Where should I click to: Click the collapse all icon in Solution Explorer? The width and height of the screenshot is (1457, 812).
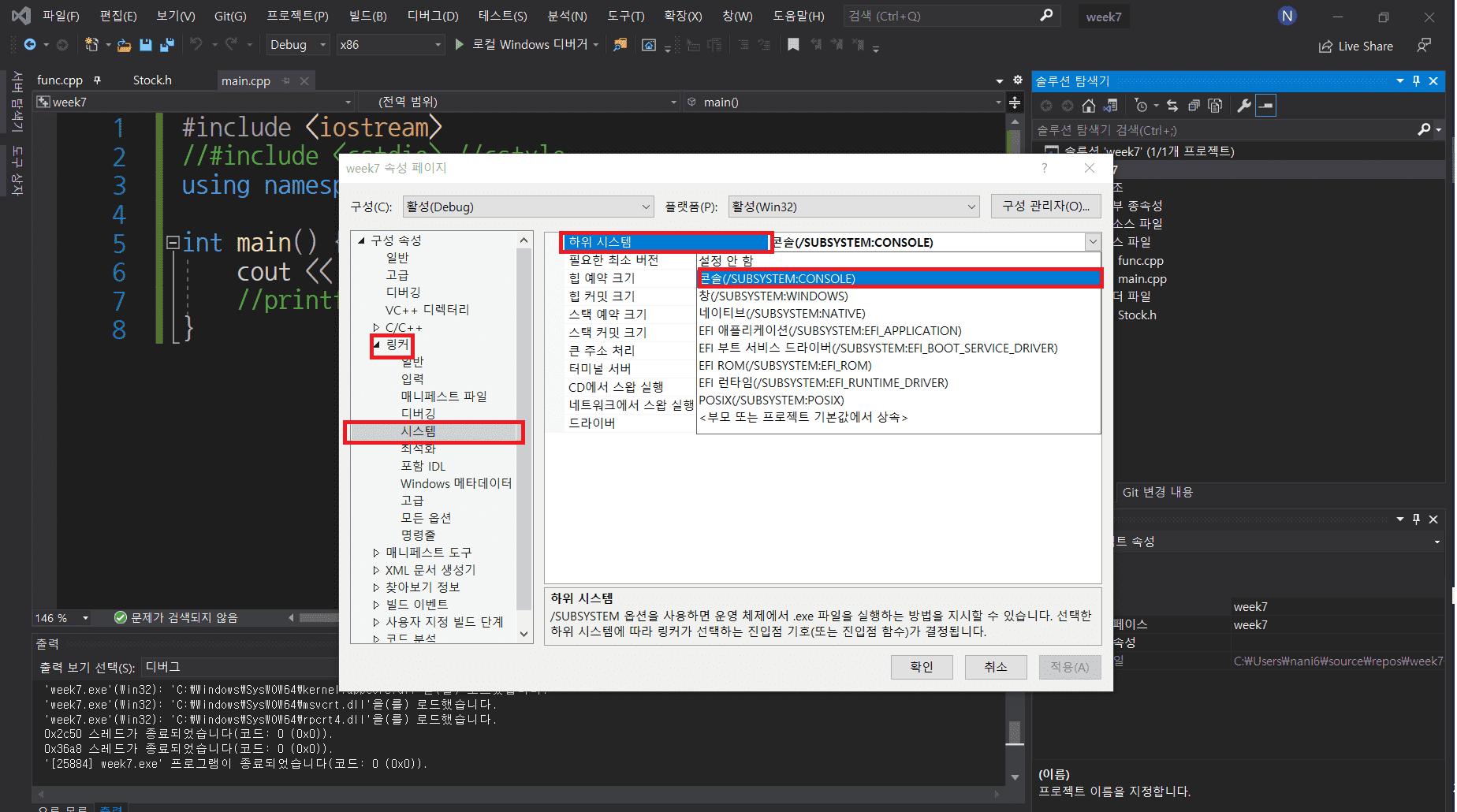click(x=1194, y=106)
